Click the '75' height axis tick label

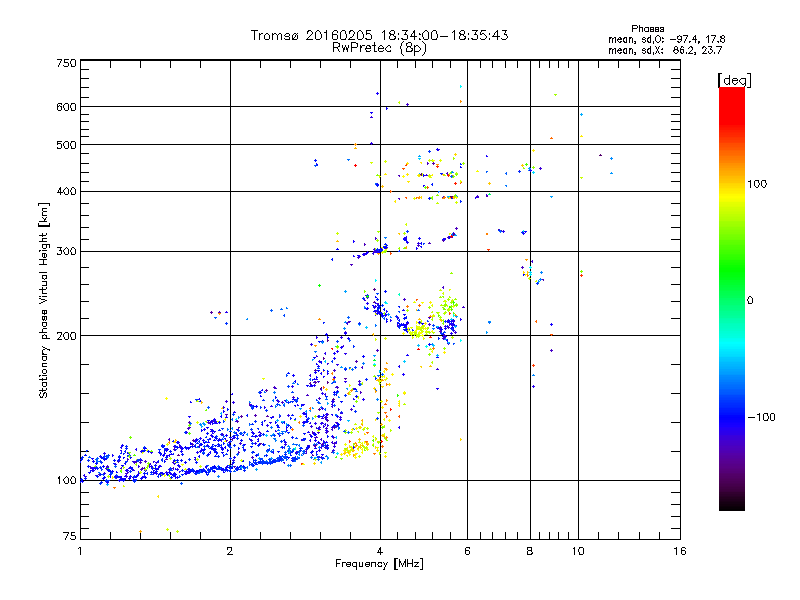pos(70,536)
